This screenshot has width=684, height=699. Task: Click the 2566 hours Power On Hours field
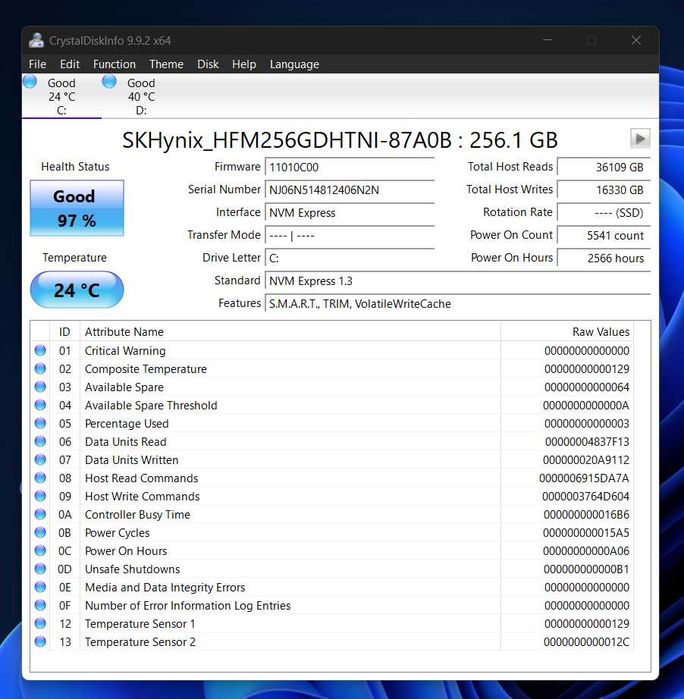tap(604, 258)
